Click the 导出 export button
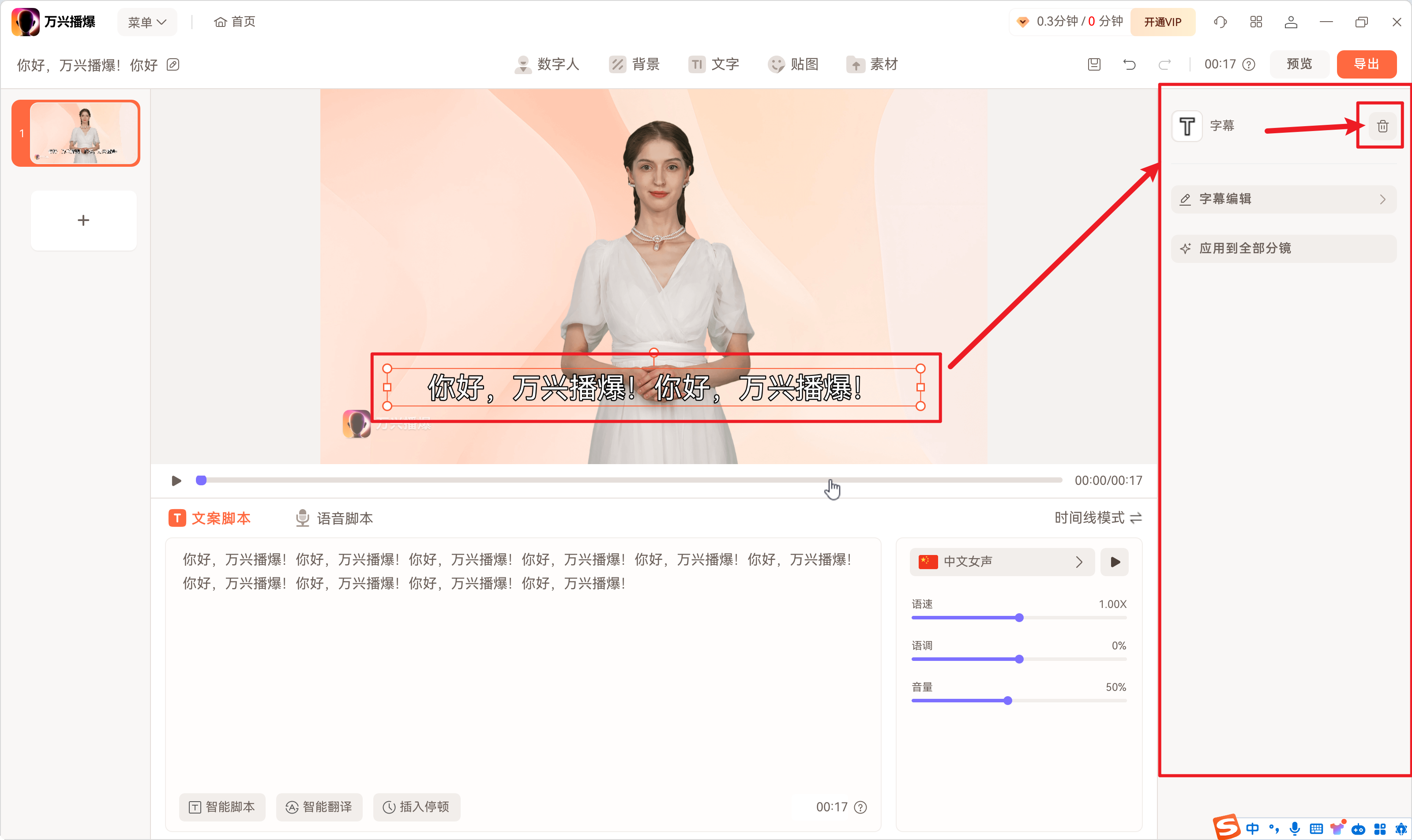This screenshot has width=1412, height=840. coord(1366,64)
